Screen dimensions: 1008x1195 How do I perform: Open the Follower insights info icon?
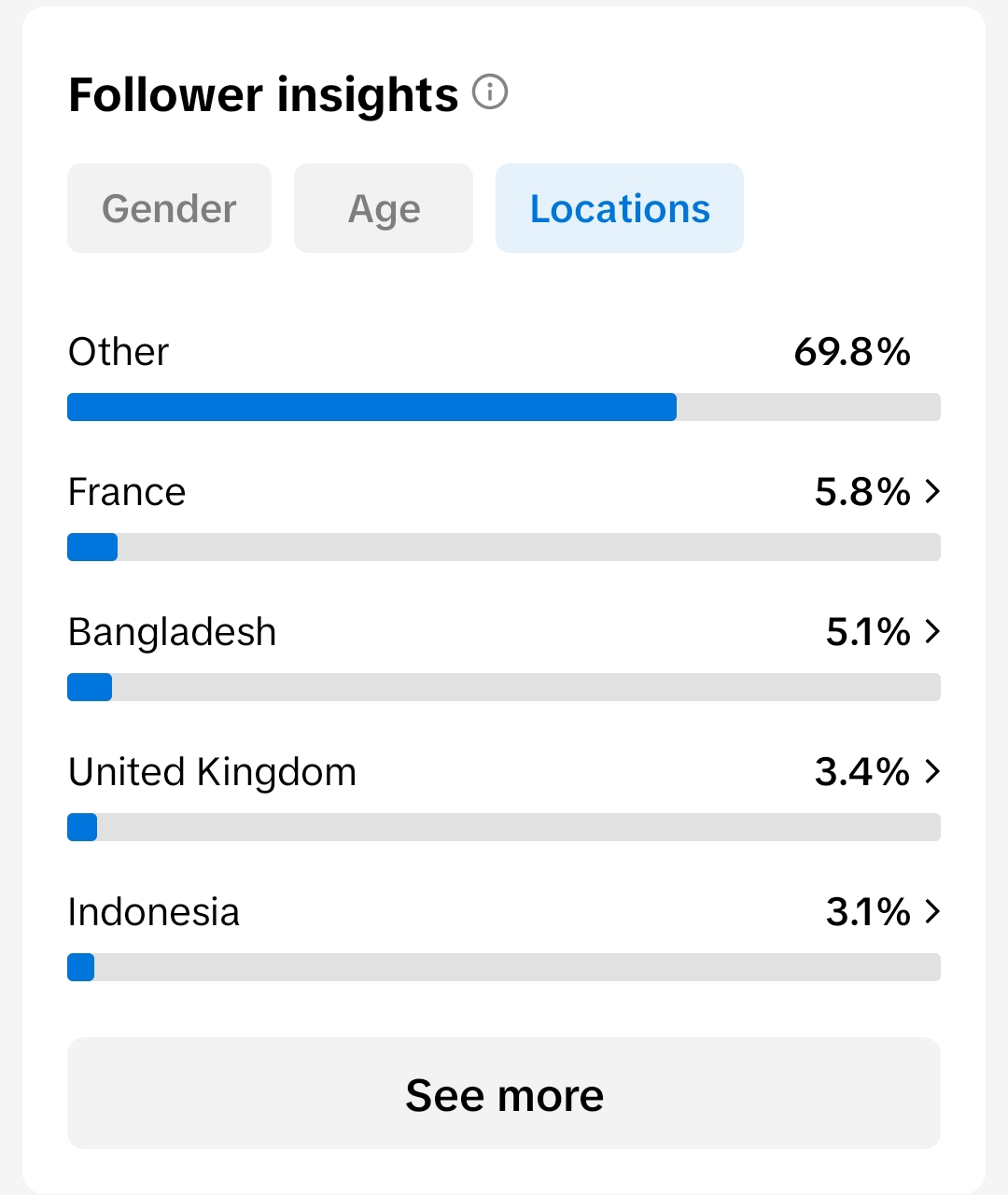click(490, 92)
